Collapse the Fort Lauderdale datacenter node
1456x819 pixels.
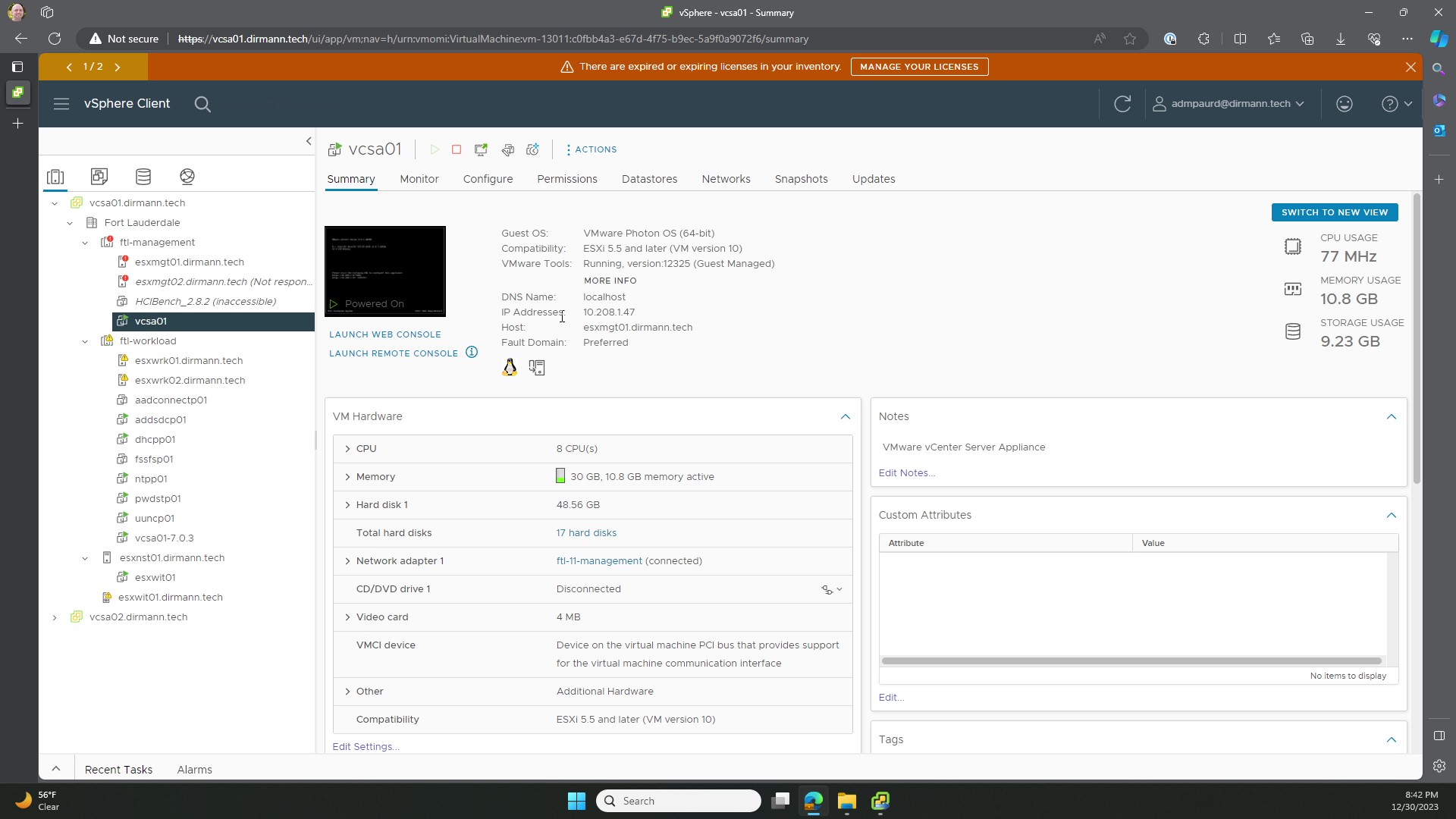pyautogui.click(x=70, y=223)
